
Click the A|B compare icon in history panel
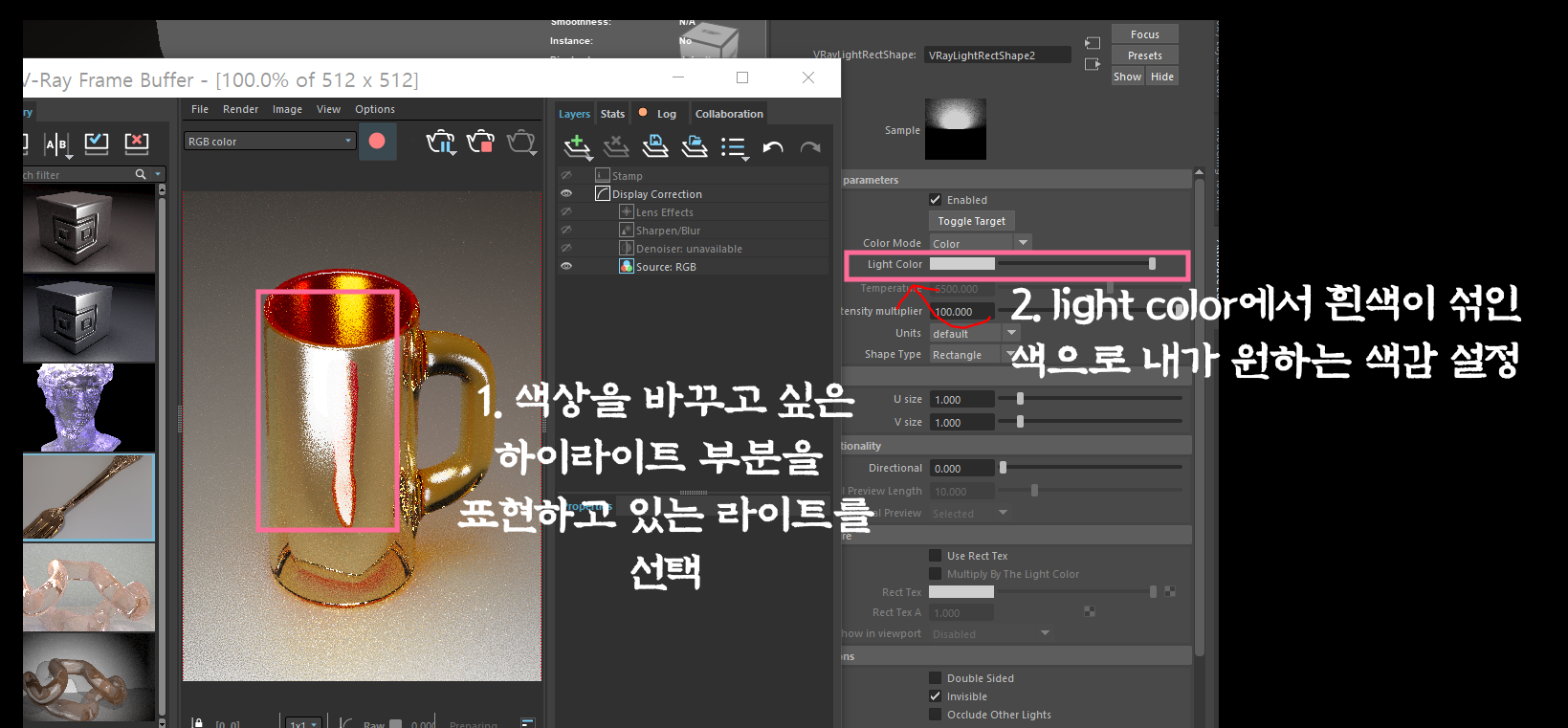coord(56,144)
